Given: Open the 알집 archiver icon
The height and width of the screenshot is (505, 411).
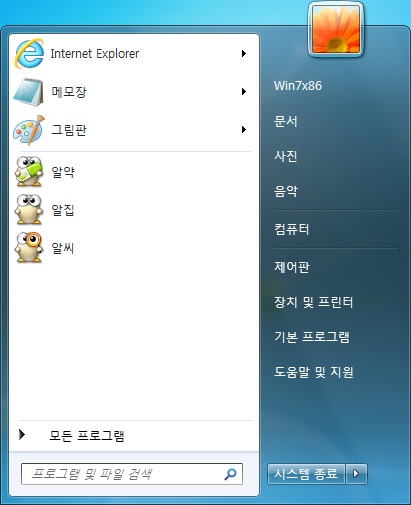Looking at the screenshot, I should [29, 209].
